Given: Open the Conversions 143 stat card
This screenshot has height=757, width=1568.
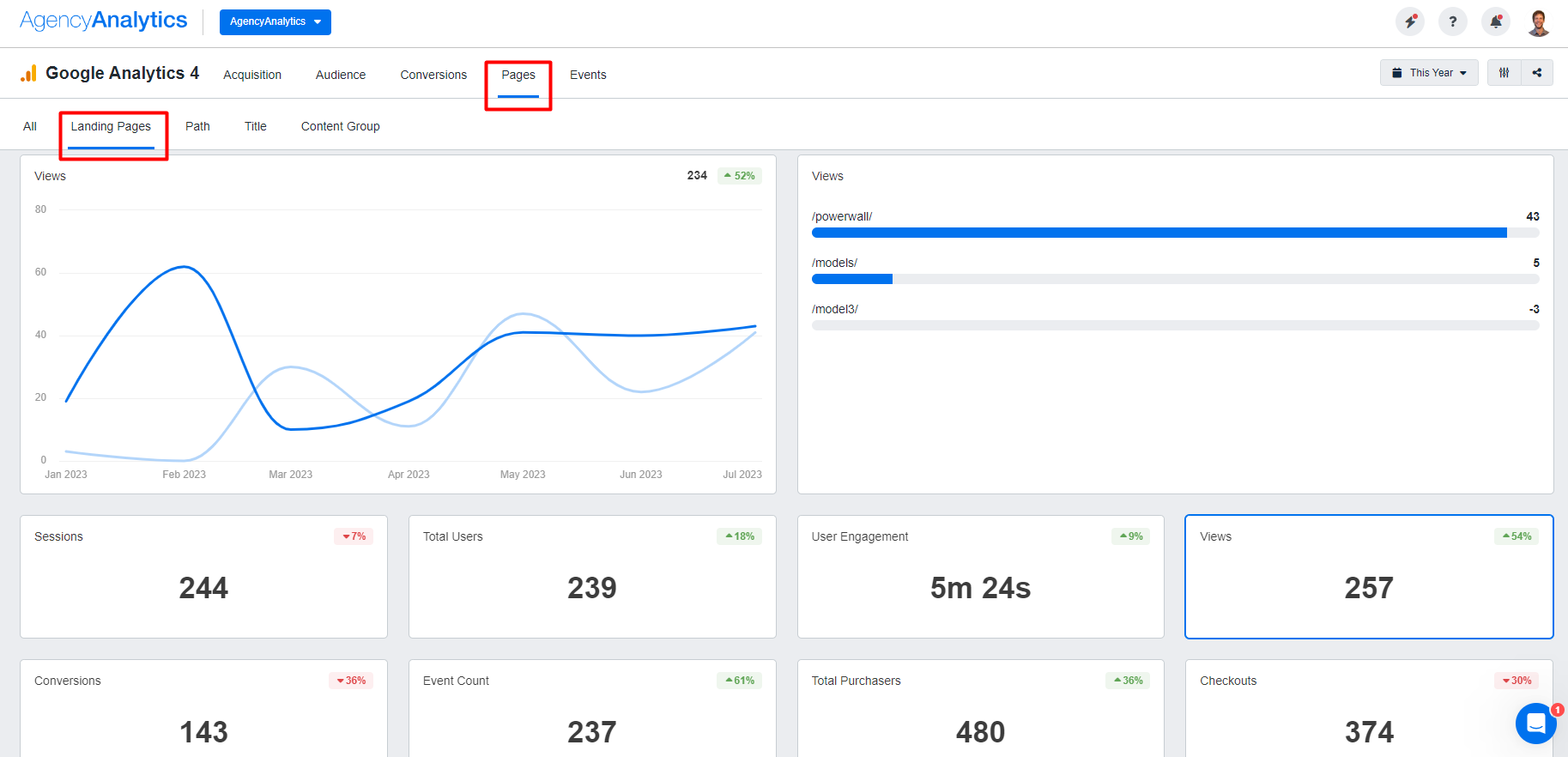Looking at the screenshot, I should click(x=203, y=709).
